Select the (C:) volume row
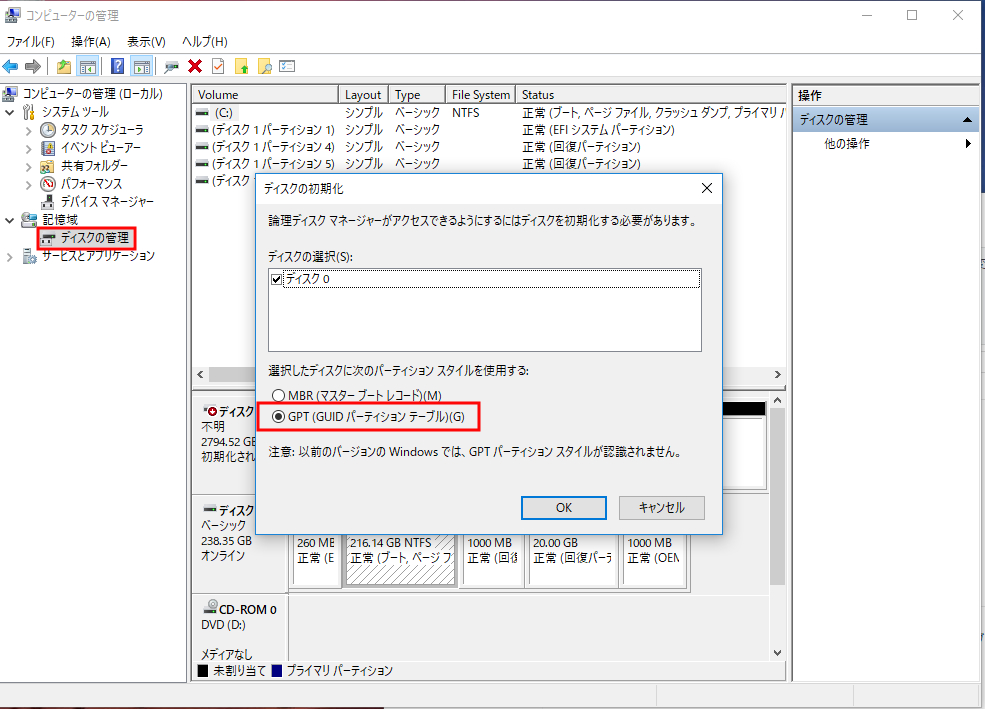Image resolution: width=985 pixels, height=709 pixels. [x=489, y=113]
